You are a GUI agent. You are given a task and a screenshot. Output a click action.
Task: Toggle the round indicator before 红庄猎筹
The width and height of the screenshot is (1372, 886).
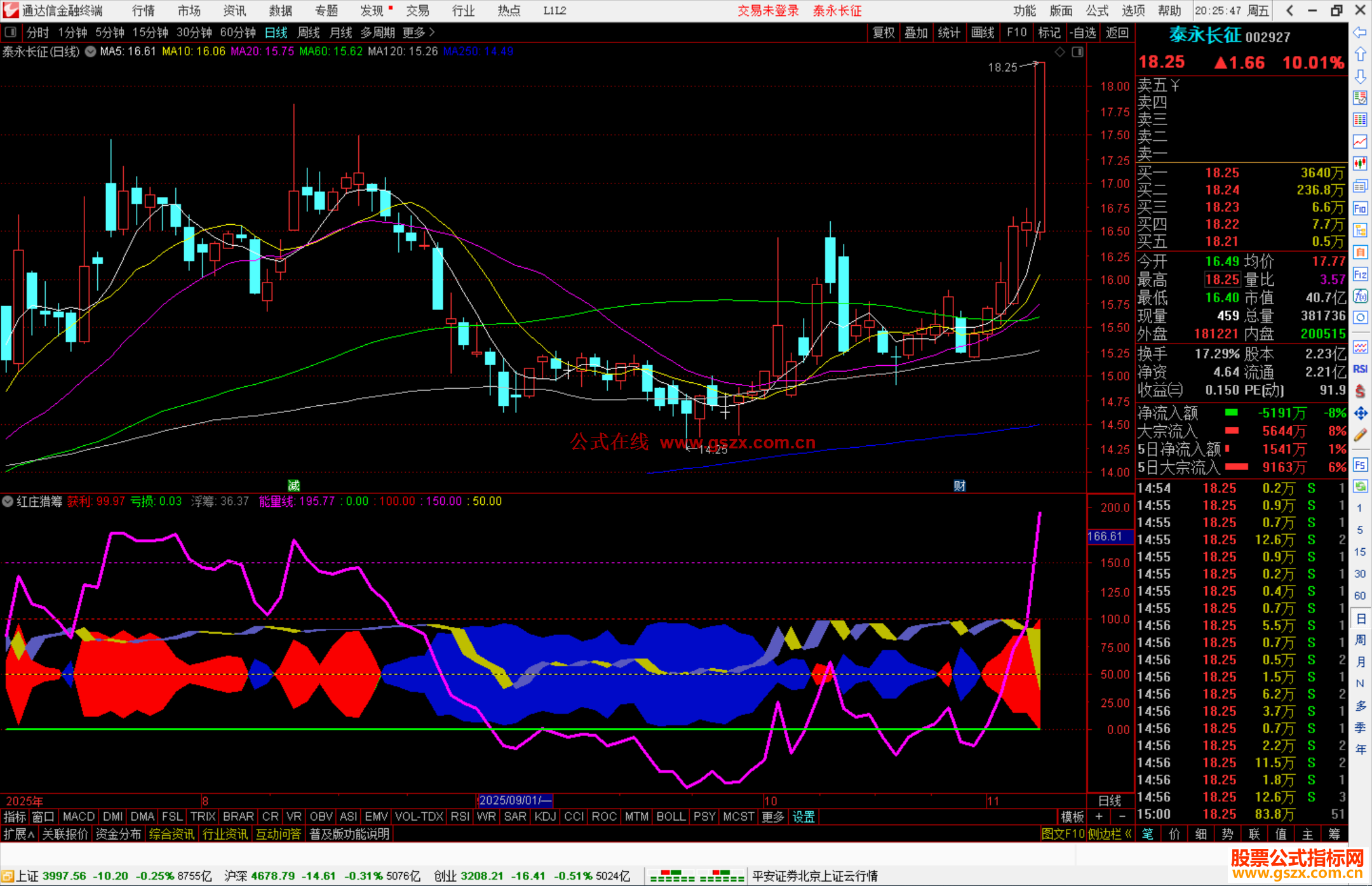point(8,501)
